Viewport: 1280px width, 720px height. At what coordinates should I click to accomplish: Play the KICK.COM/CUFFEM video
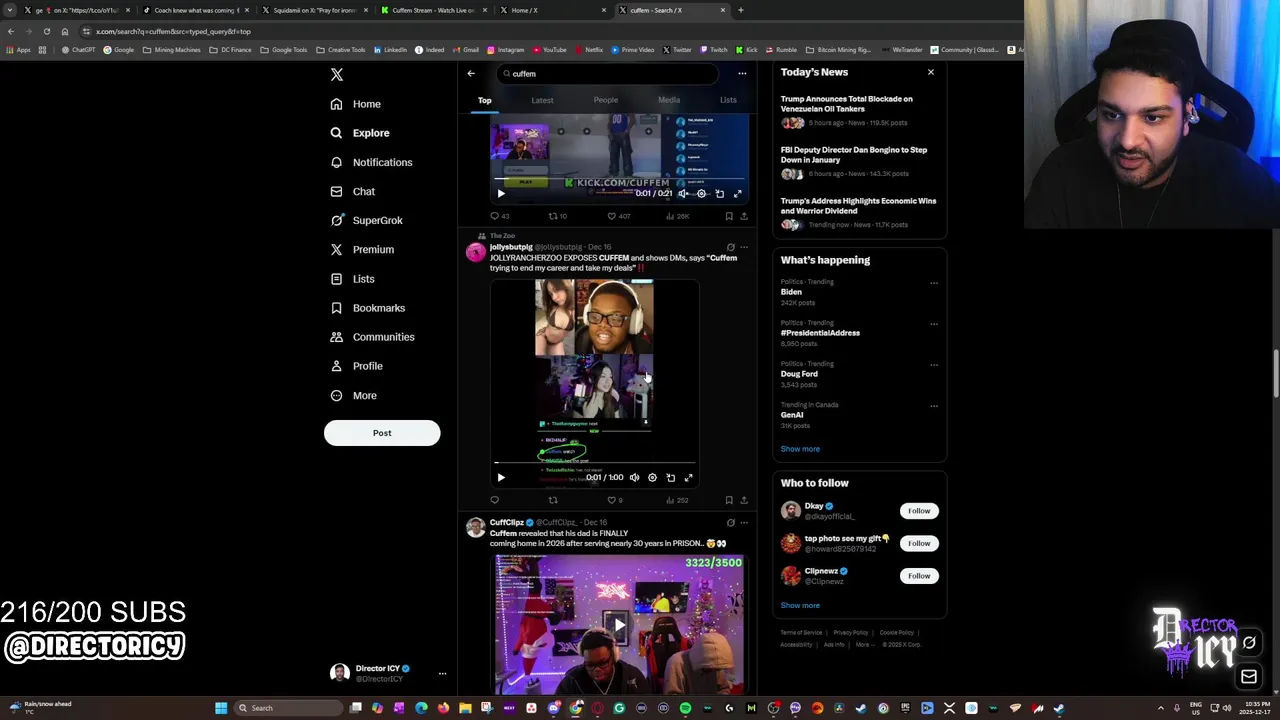(x=501, y=194)
